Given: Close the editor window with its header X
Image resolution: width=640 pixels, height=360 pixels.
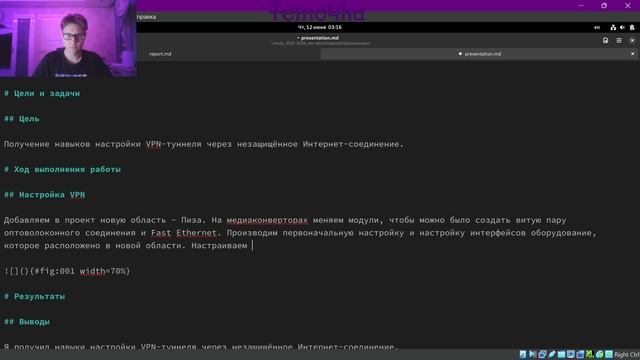Looking at the screenshot, I should [632, 40].
